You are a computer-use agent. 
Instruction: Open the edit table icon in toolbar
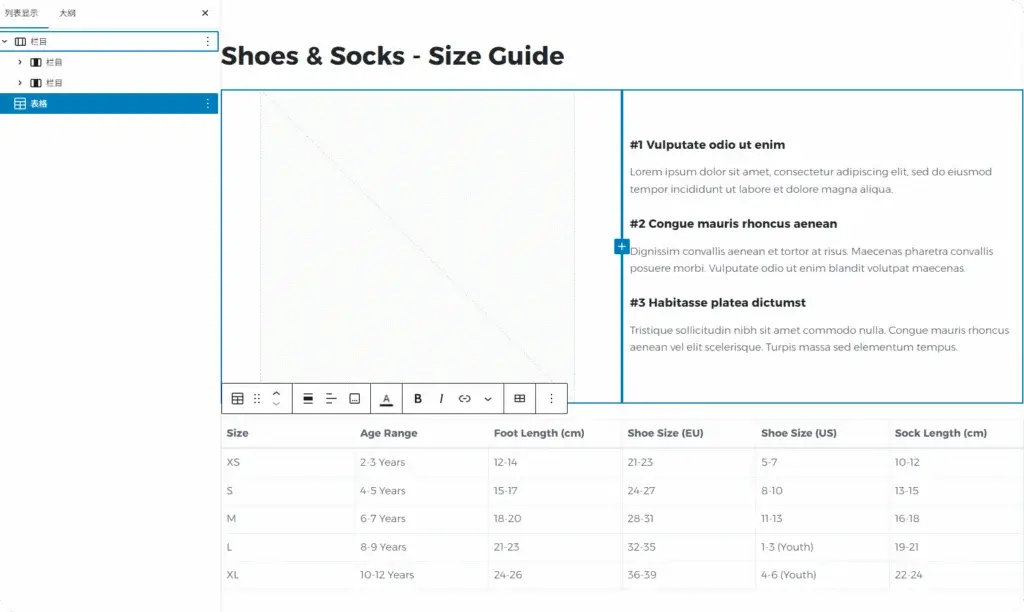pos(520,398)
